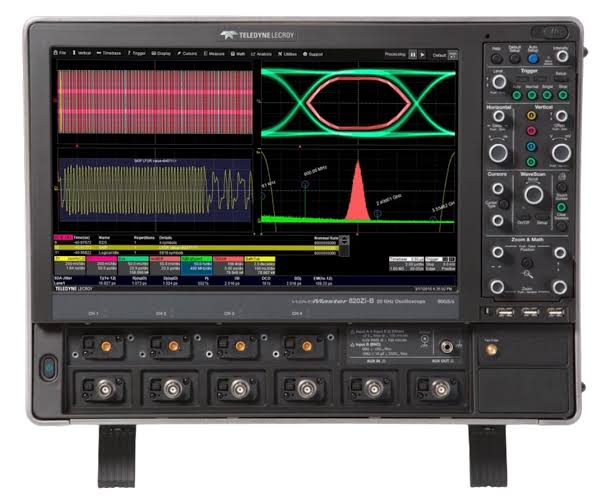The width and height of the screenshot is (611, 502).
Task: Open the Support menu
Action: tap(313, 54)
